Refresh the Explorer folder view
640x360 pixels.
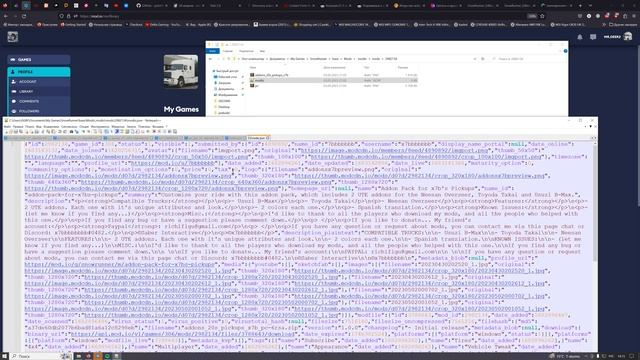(x=482, y=59)
